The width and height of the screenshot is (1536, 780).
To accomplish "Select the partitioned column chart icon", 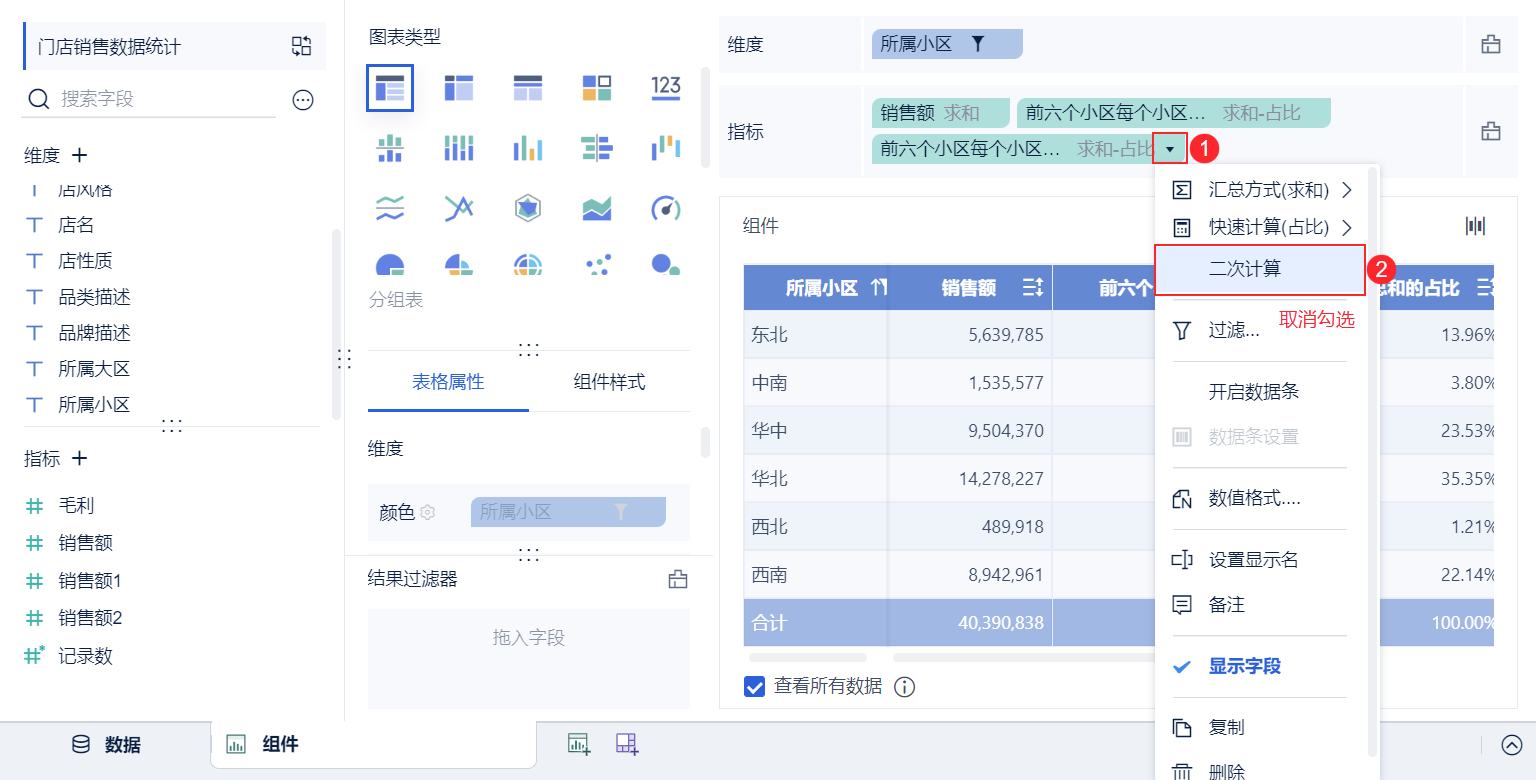I will [x=389, y=149].
